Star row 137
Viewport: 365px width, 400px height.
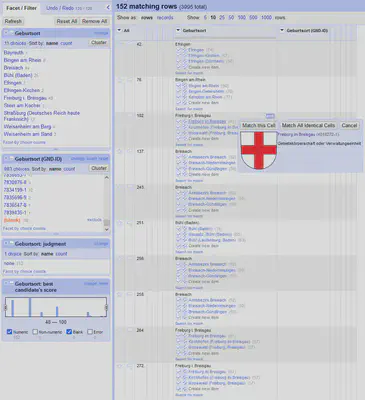(120, 151)
